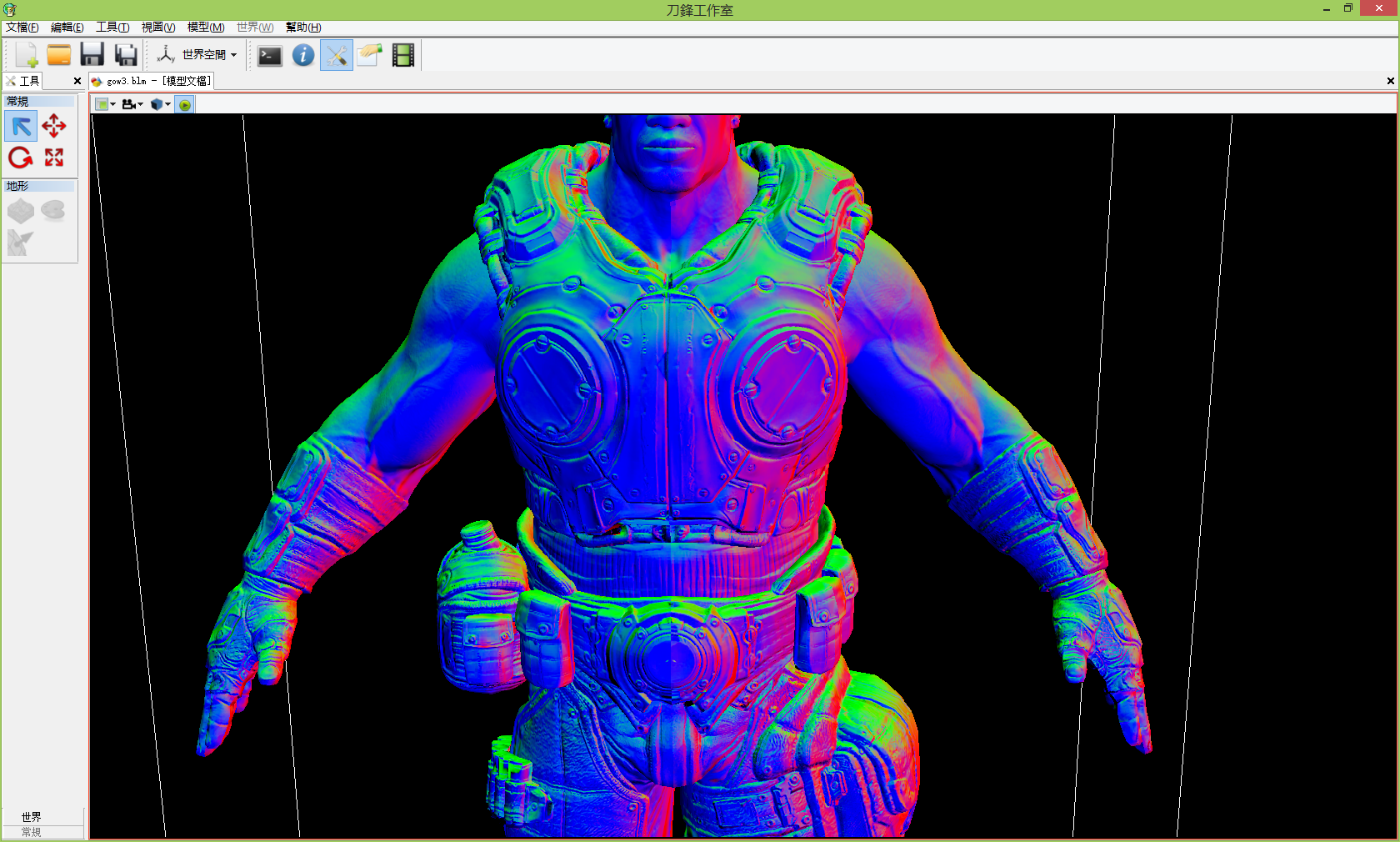This screenshot has width=1400, height=842.
Task: Close the gow3.blm document tab
Action: click(1390, 81)
